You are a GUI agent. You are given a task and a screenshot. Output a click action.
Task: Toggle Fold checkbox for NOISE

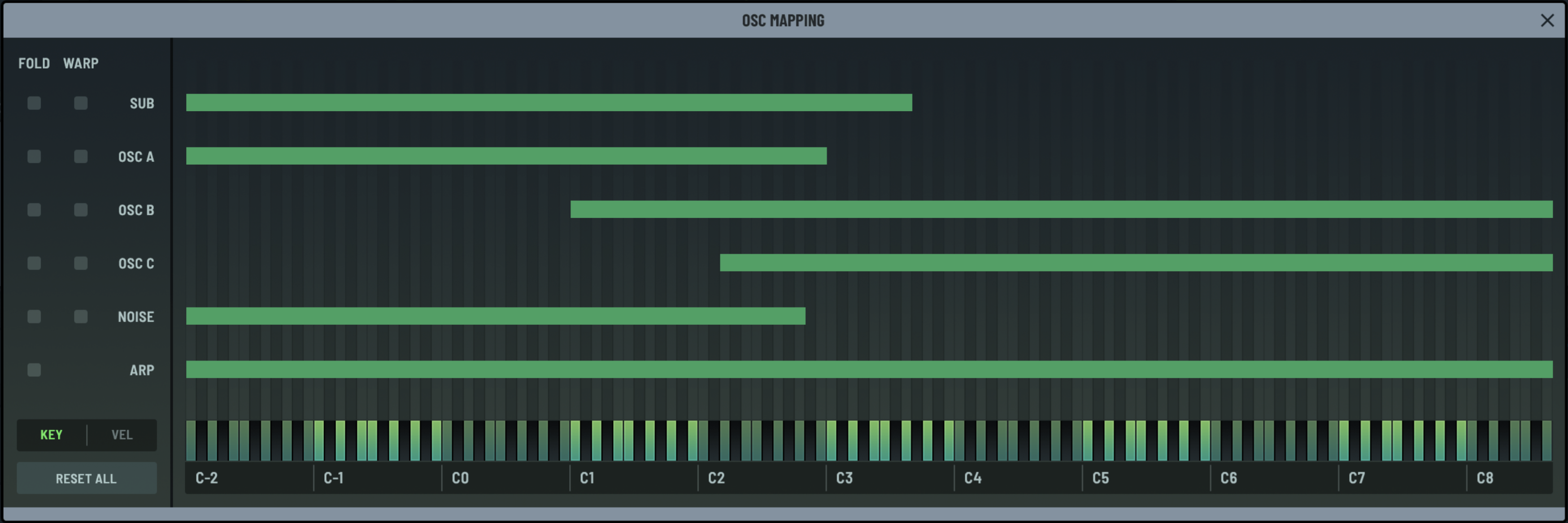34,317
